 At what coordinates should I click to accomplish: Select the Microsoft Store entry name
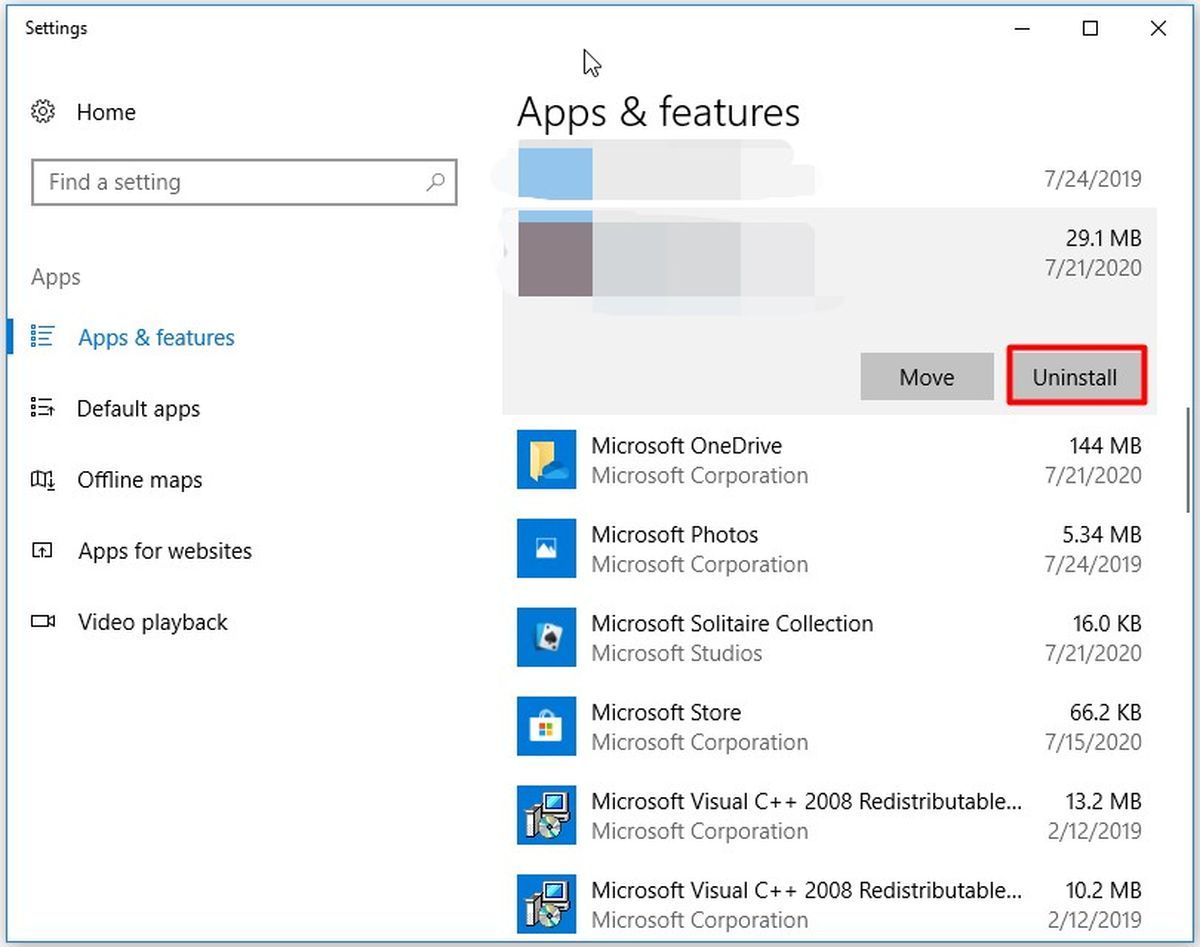tap(666, 713)
